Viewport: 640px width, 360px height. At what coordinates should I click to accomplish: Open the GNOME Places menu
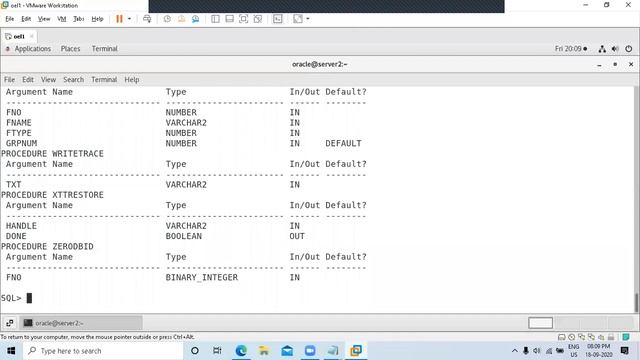click(71, 49)
